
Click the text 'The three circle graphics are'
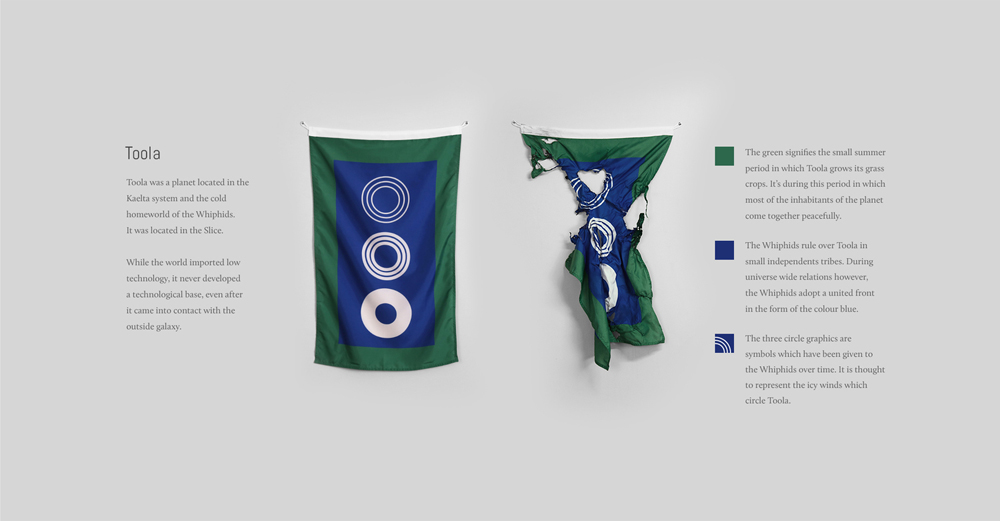pos(798,339)
